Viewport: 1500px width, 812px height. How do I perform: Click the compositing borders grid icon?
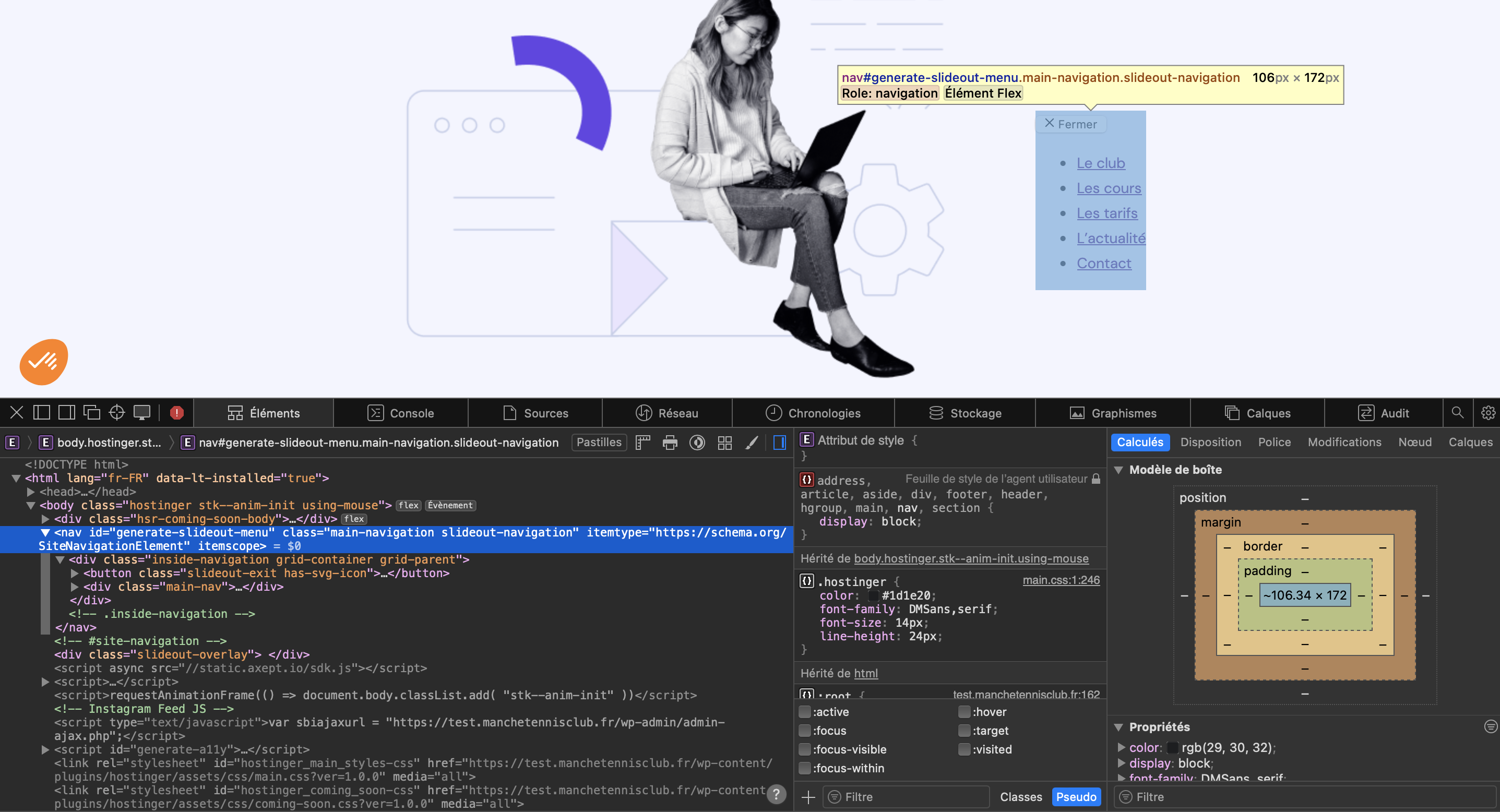724,443
